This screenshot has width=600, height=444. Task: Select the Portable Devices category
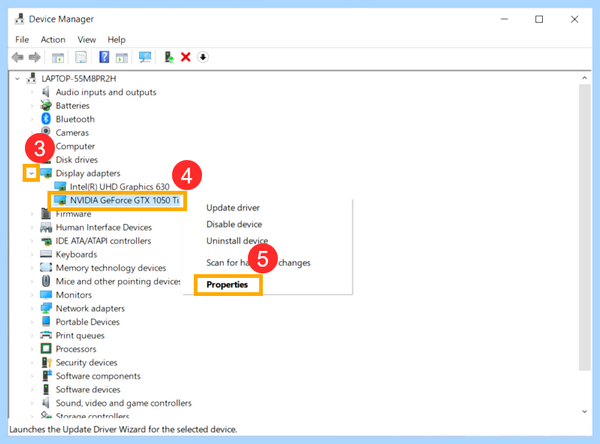pos(88,322)
